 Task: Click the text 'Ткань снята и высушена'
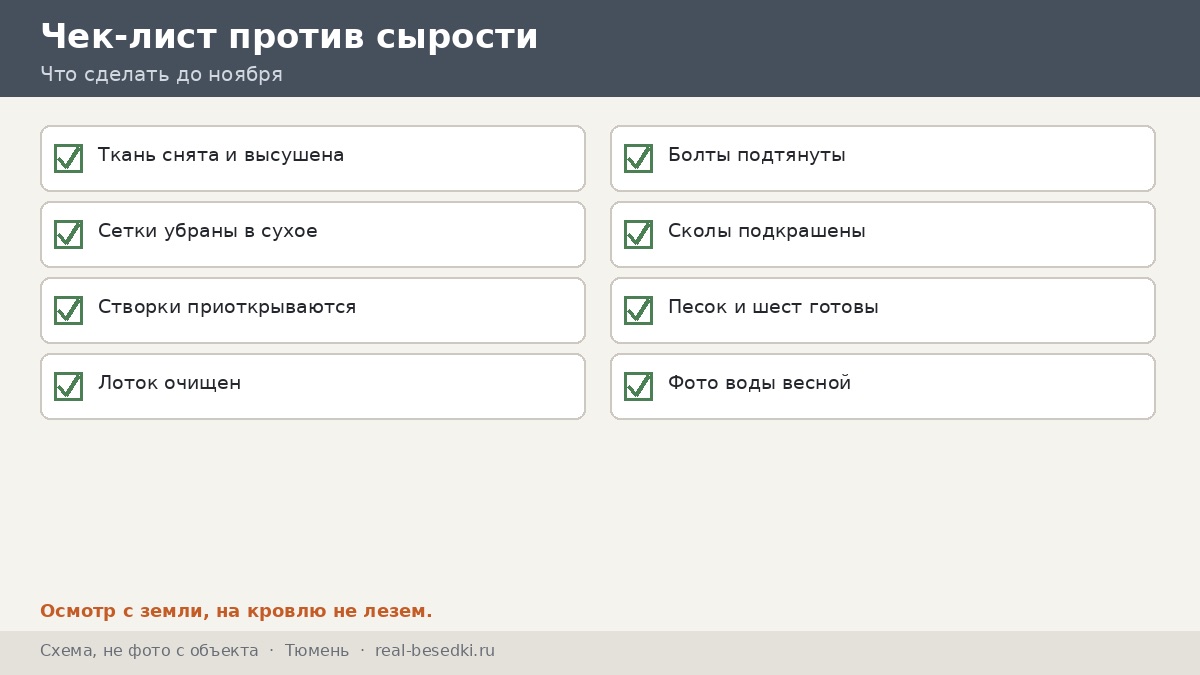(x=221, y=155)
